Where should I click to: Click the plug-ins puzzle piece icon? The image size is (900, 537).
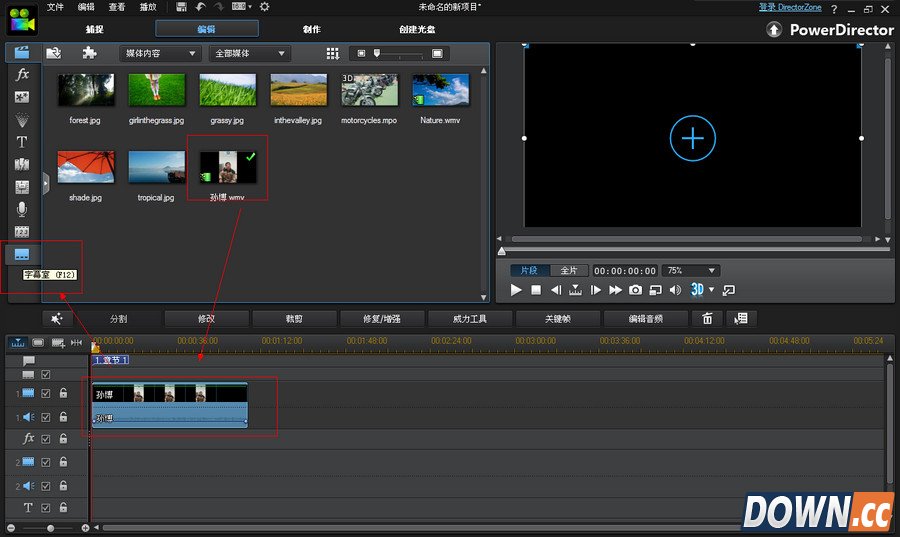89,53
